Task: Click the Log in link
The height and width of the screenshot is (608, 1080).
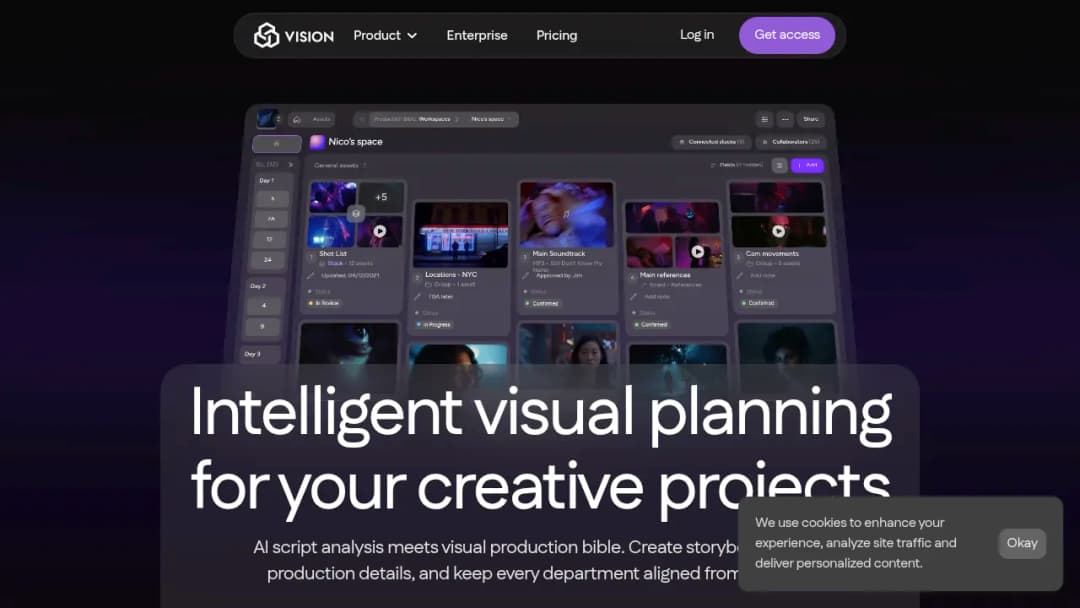Action: pos(697,34)
